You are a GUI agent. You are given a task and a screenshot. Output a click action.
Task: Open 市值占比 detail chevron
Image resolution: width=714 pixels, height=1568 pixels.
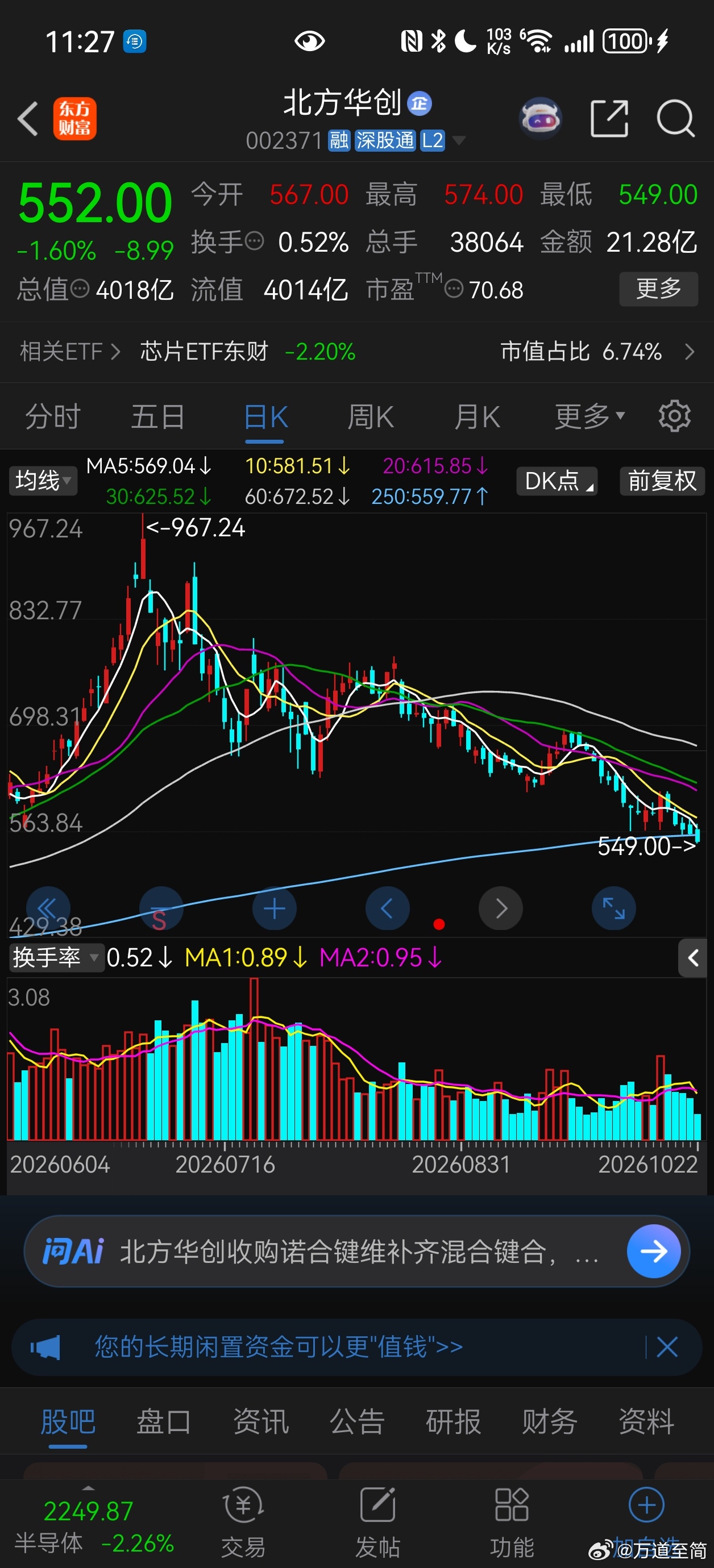689,351
